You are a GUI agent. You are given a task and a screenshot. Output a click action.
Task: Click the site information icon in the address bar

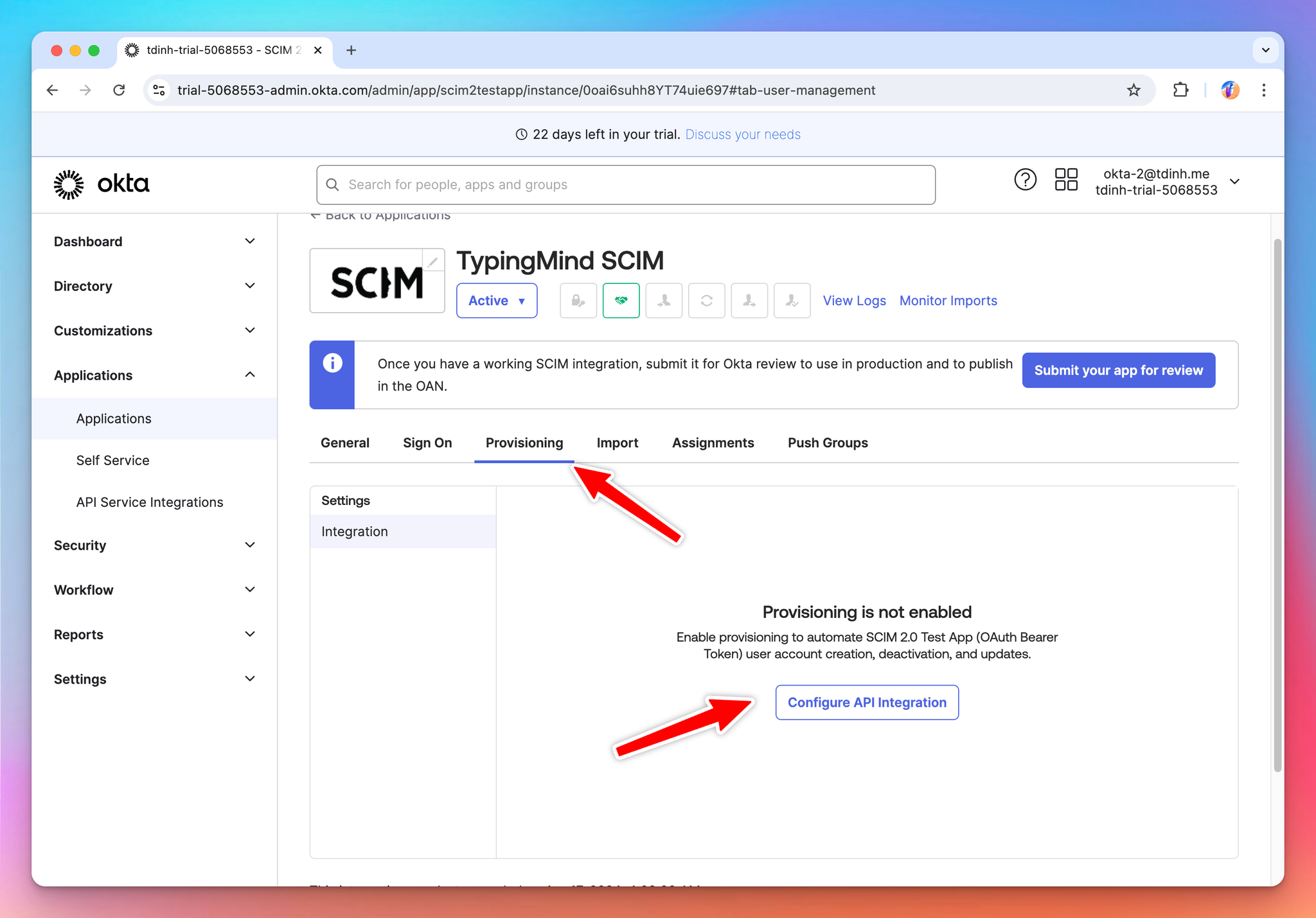(x=159, y=90)
